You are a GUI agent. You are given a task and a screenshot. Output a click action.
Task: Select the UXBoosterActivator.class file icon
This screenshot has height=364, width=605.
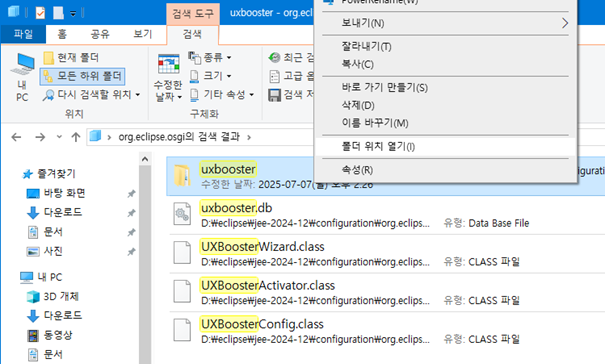pos(182,291)
